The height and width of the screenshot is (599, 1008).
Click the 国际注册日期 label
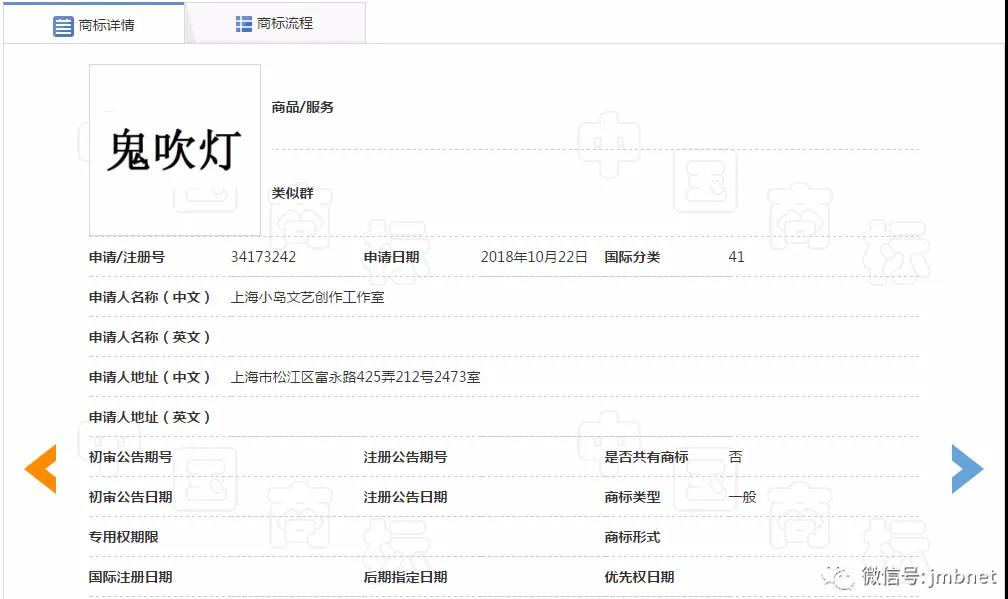pos(130,577)
